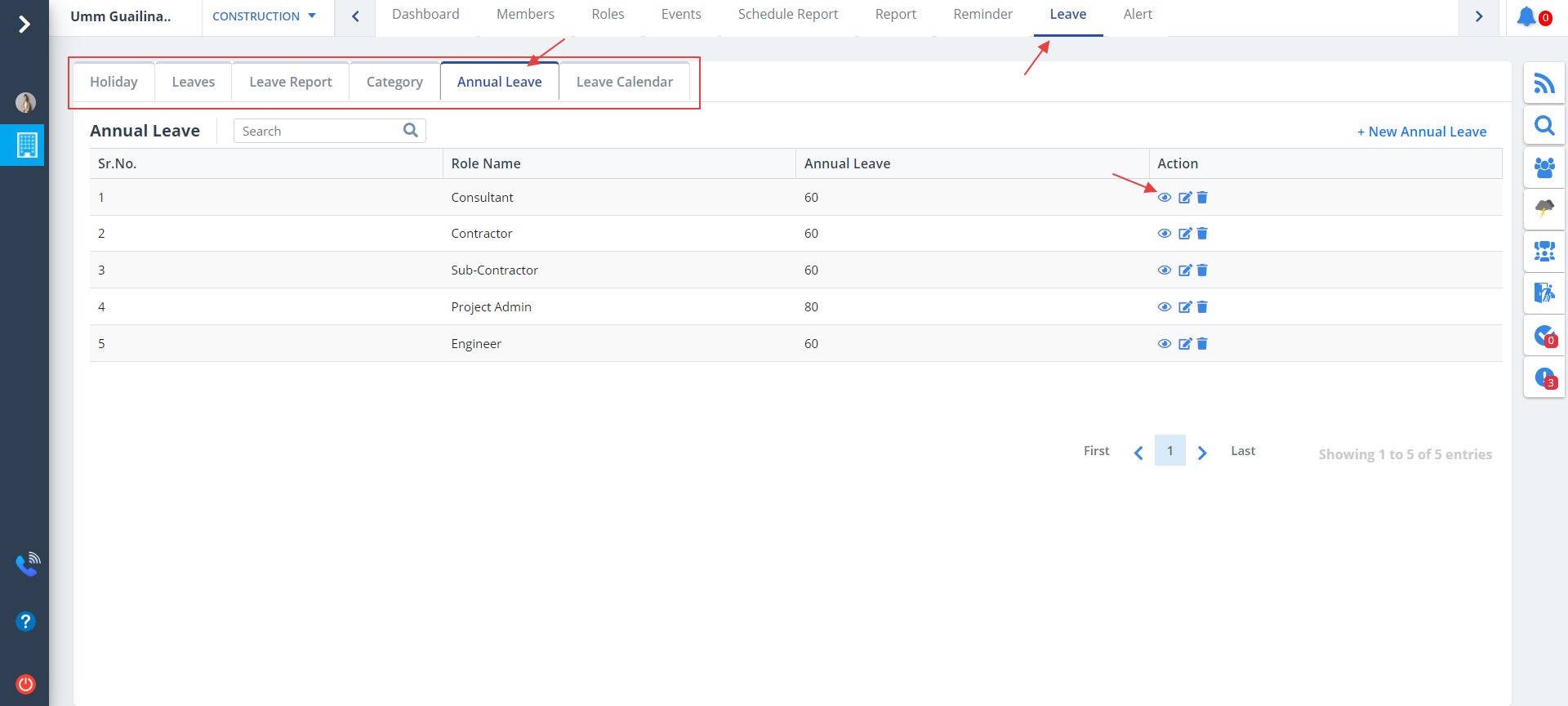Switch to the Leave Calendar tab
Screen dimensions: 1568x706
(x=624, y=82)
